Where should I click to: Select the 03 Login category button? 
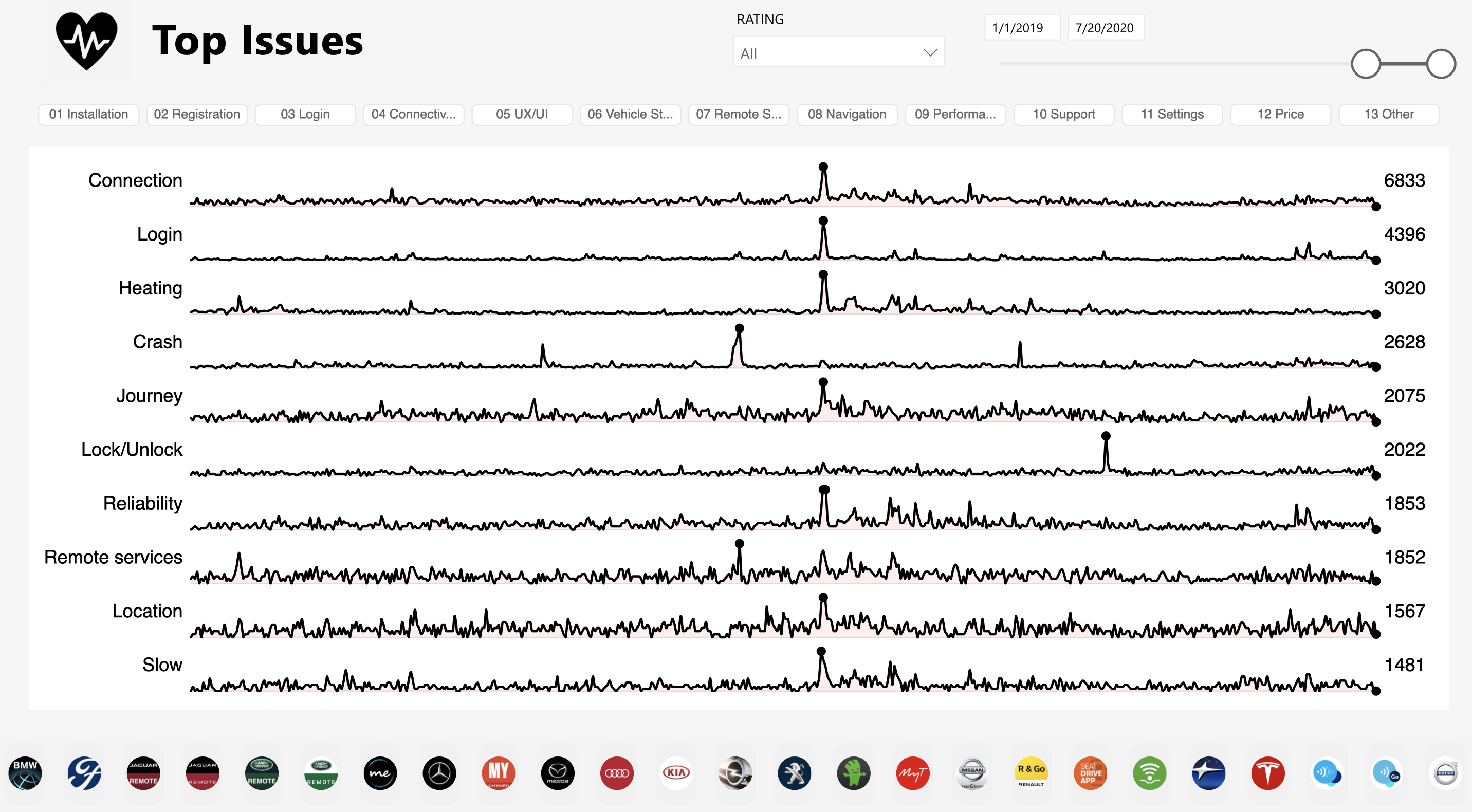click(305, 114)
